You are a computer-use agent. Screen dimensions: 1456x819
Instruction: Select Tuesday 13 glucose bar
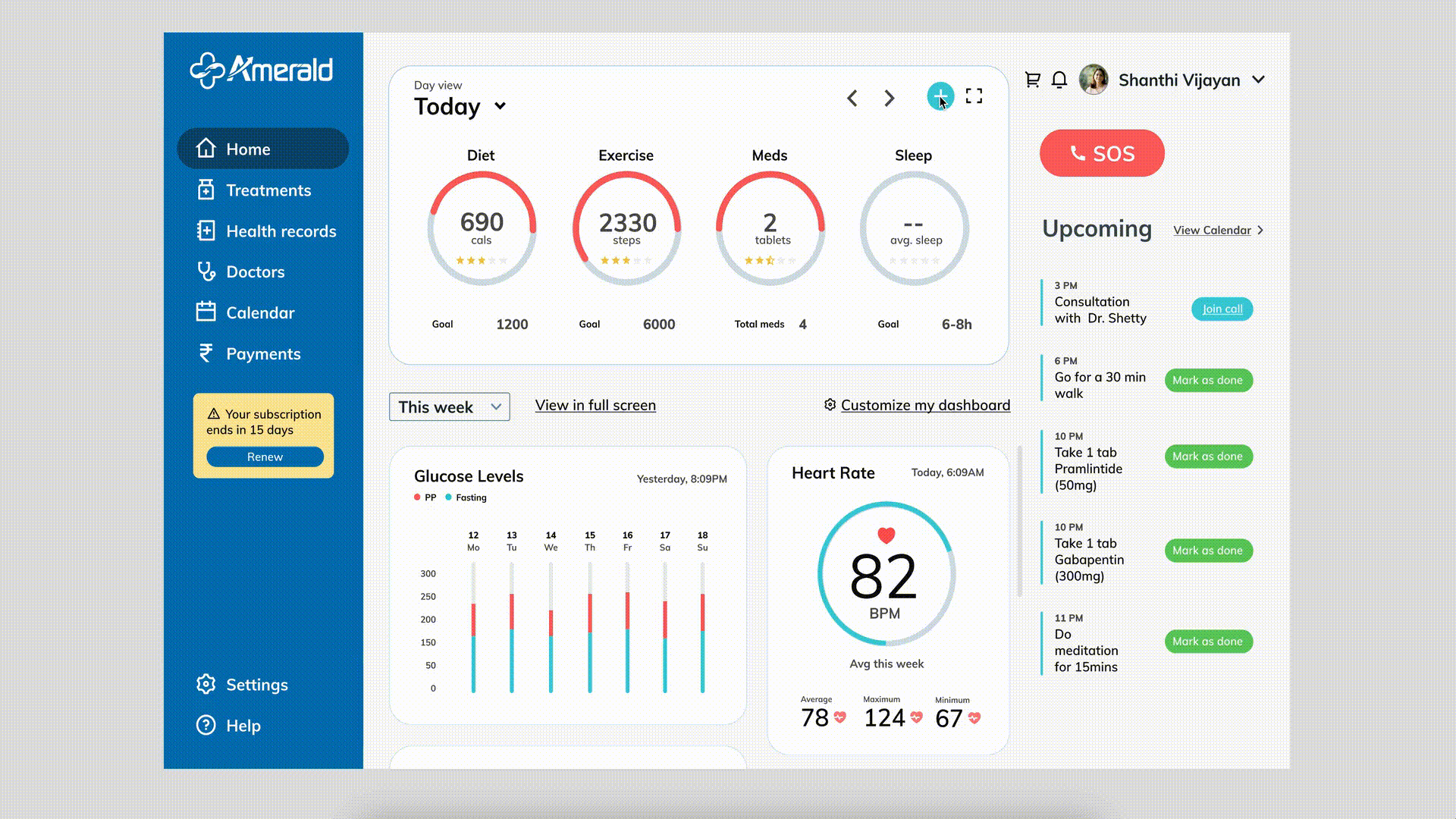(512, 627)
